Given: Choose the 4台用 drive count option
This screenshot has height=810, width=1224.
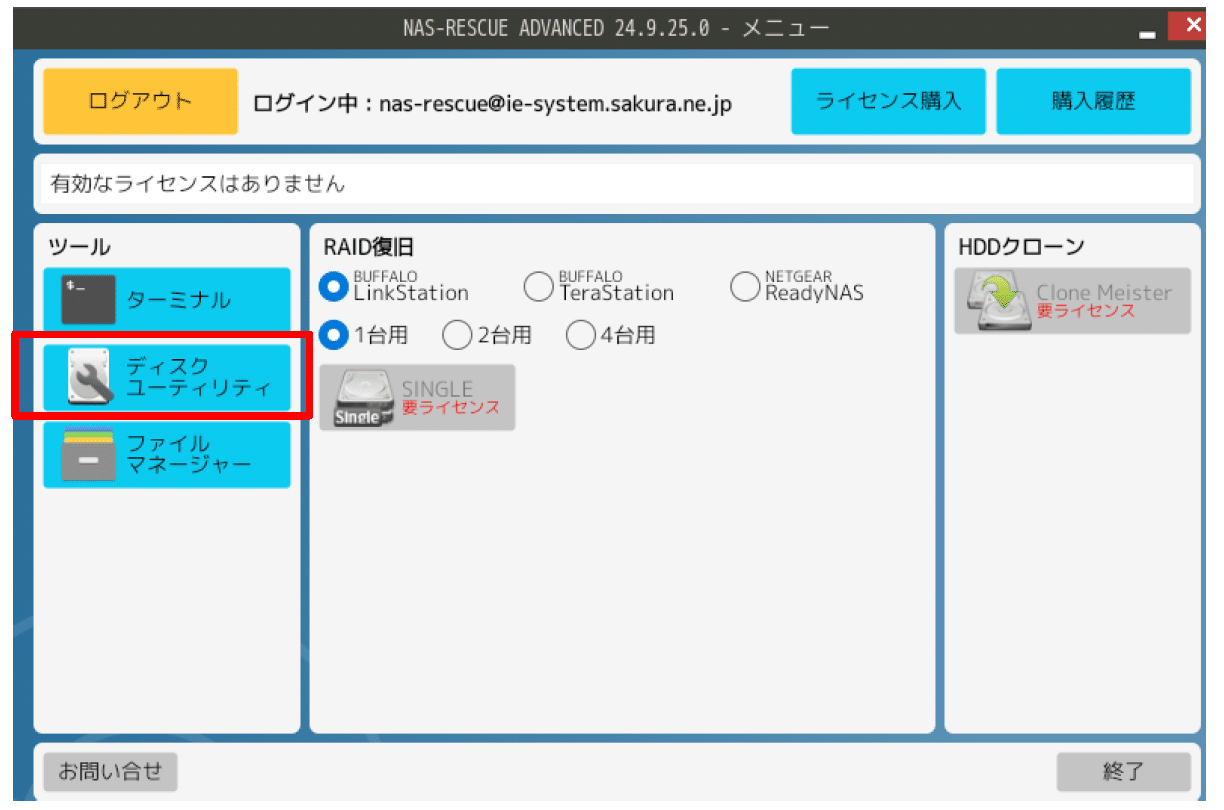Looking at the screenshot, I should (581, 335).
